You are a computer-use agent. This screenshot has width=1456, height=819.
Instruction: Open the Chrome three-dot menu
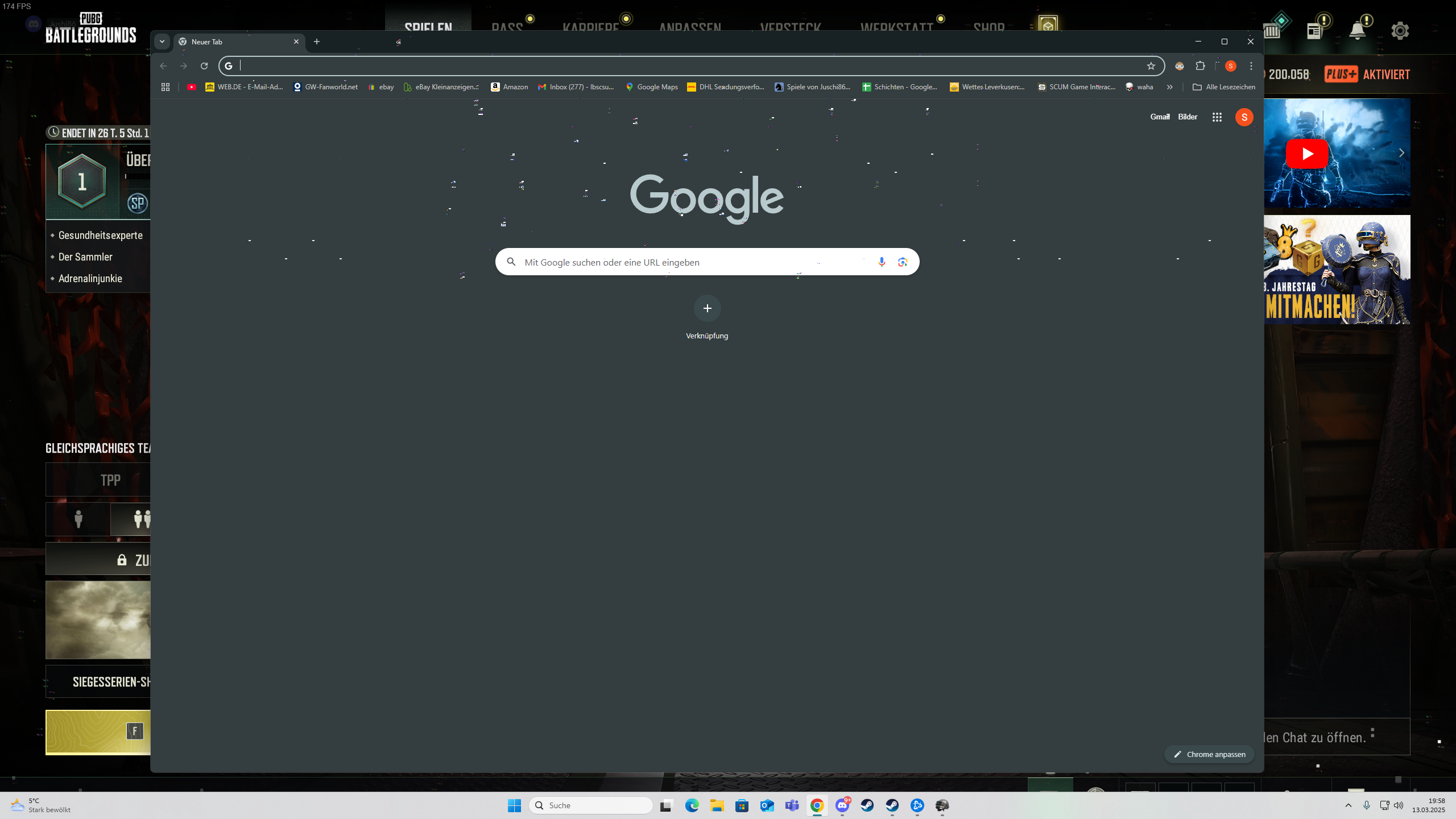(1251, 66)
